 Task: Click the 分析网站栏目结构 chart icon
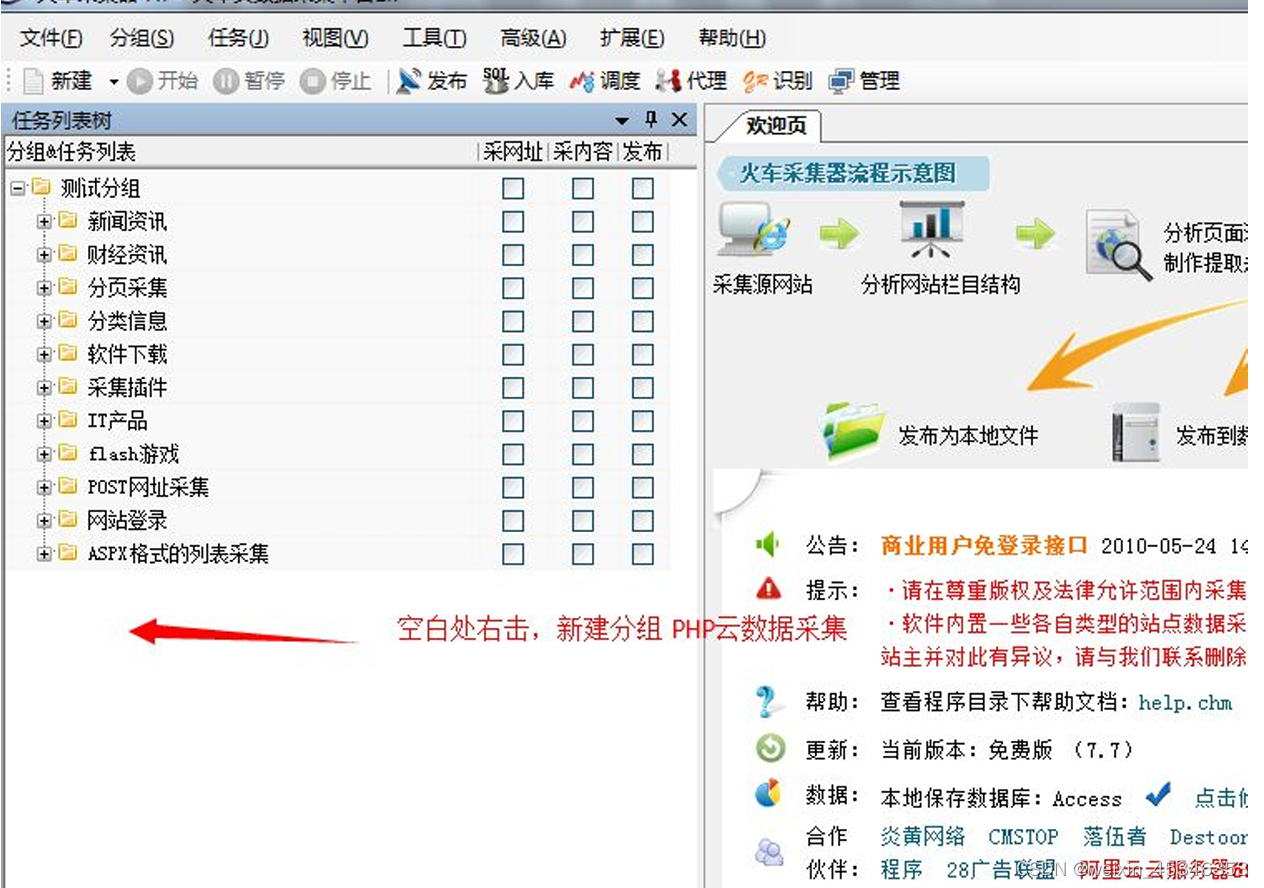point(932,229)
